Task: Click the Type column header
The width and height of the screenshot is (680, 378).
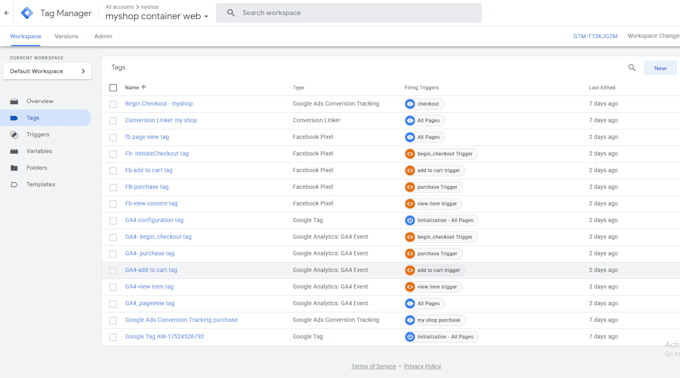Action: (x=298, y=88)
